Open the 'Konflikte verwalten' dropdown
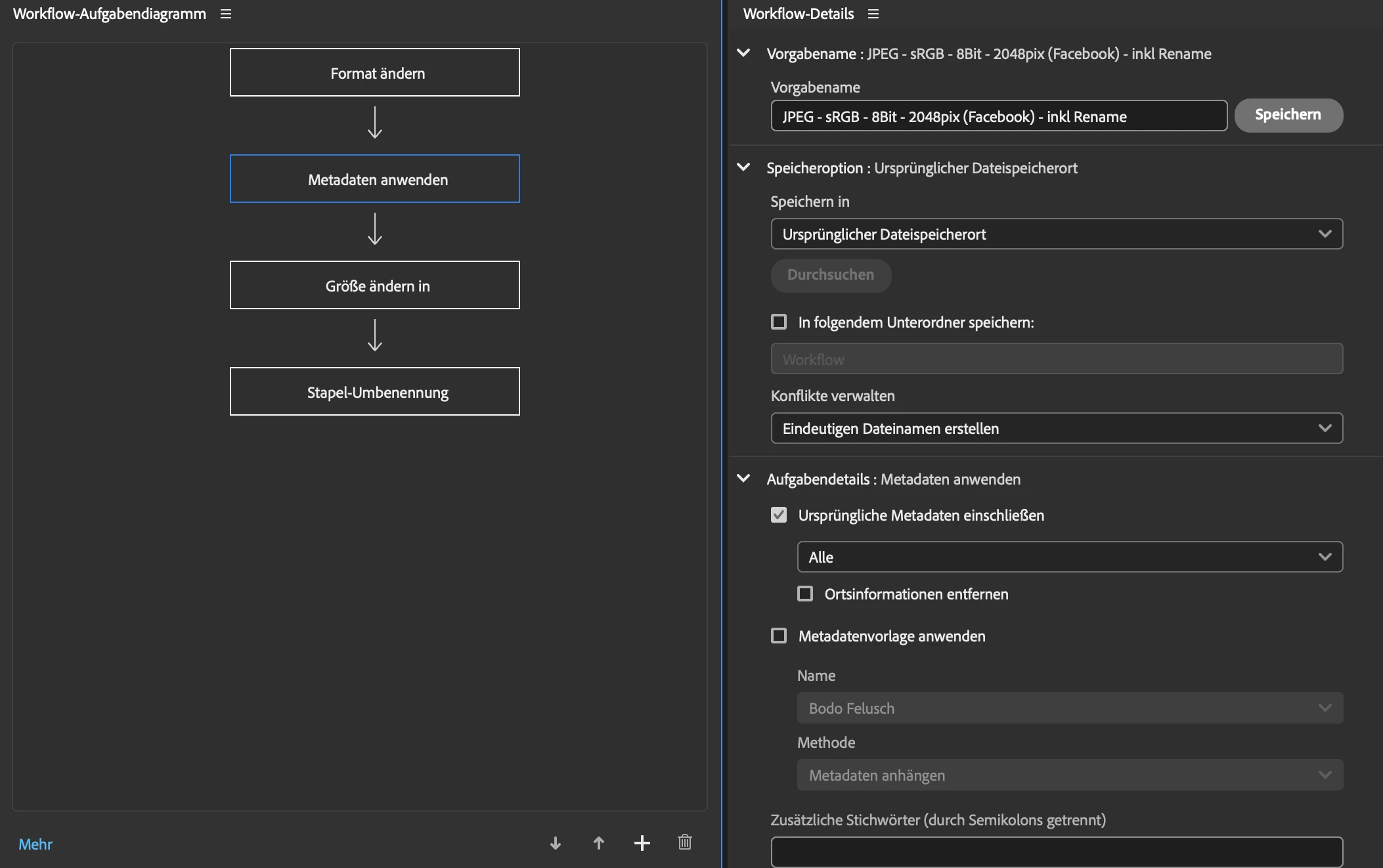Viewport: 1383px width, 868px height. point(1057,428)
